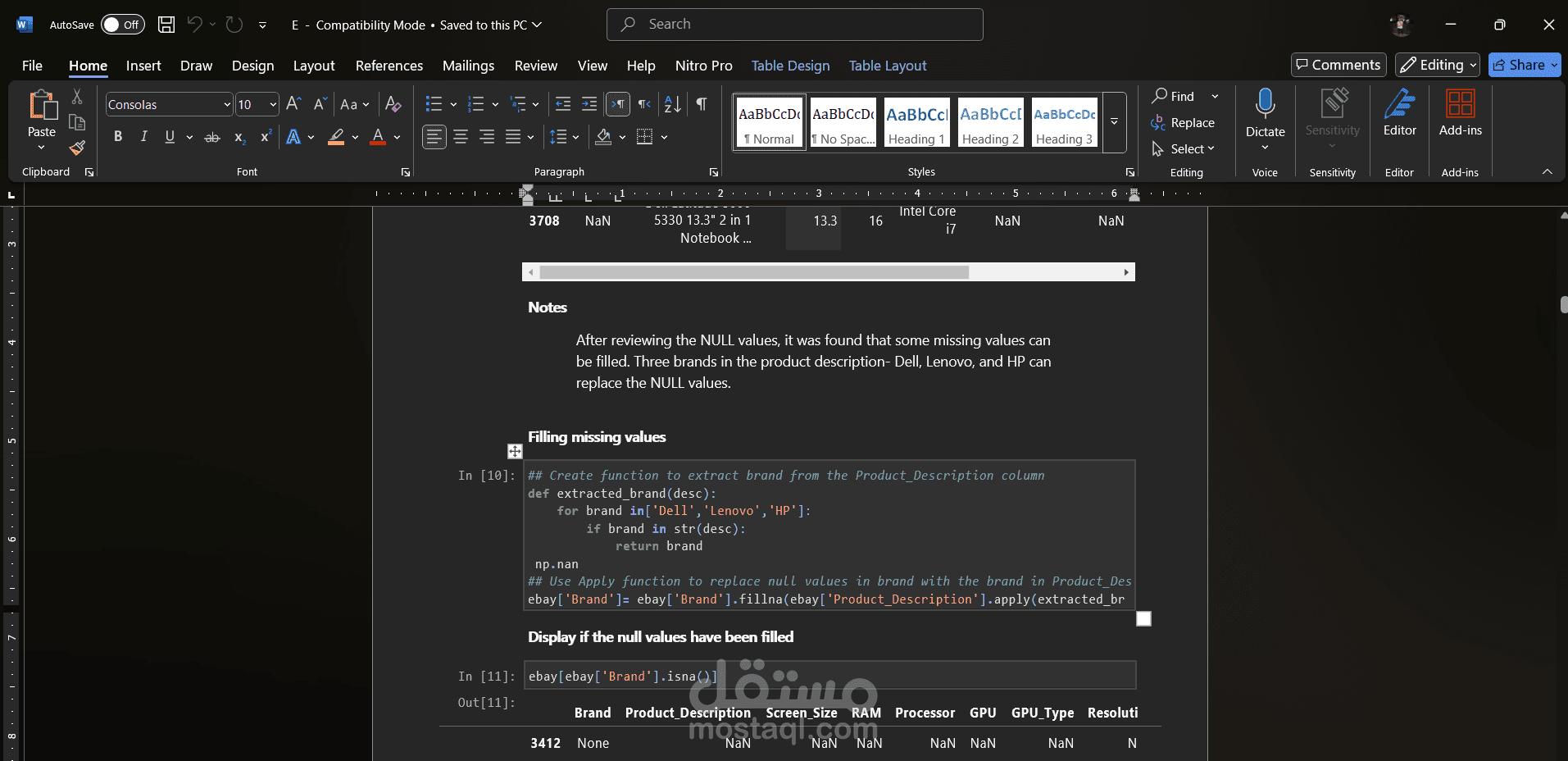Start Dictate with the microphone icon

1266,104
